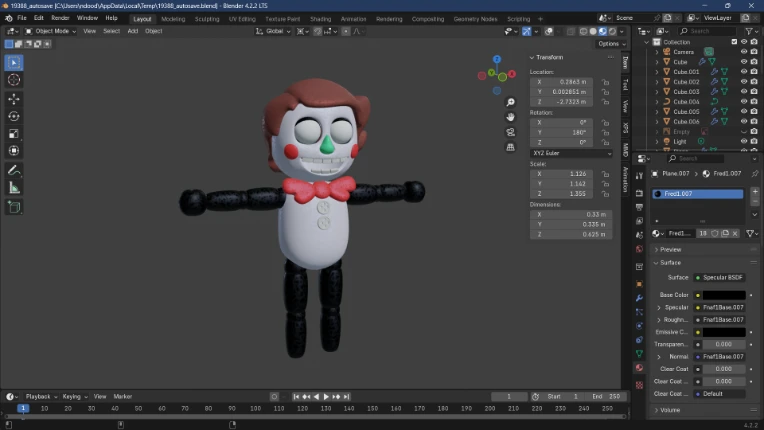Toggle Collection exclude checkbox

[734, 42]
